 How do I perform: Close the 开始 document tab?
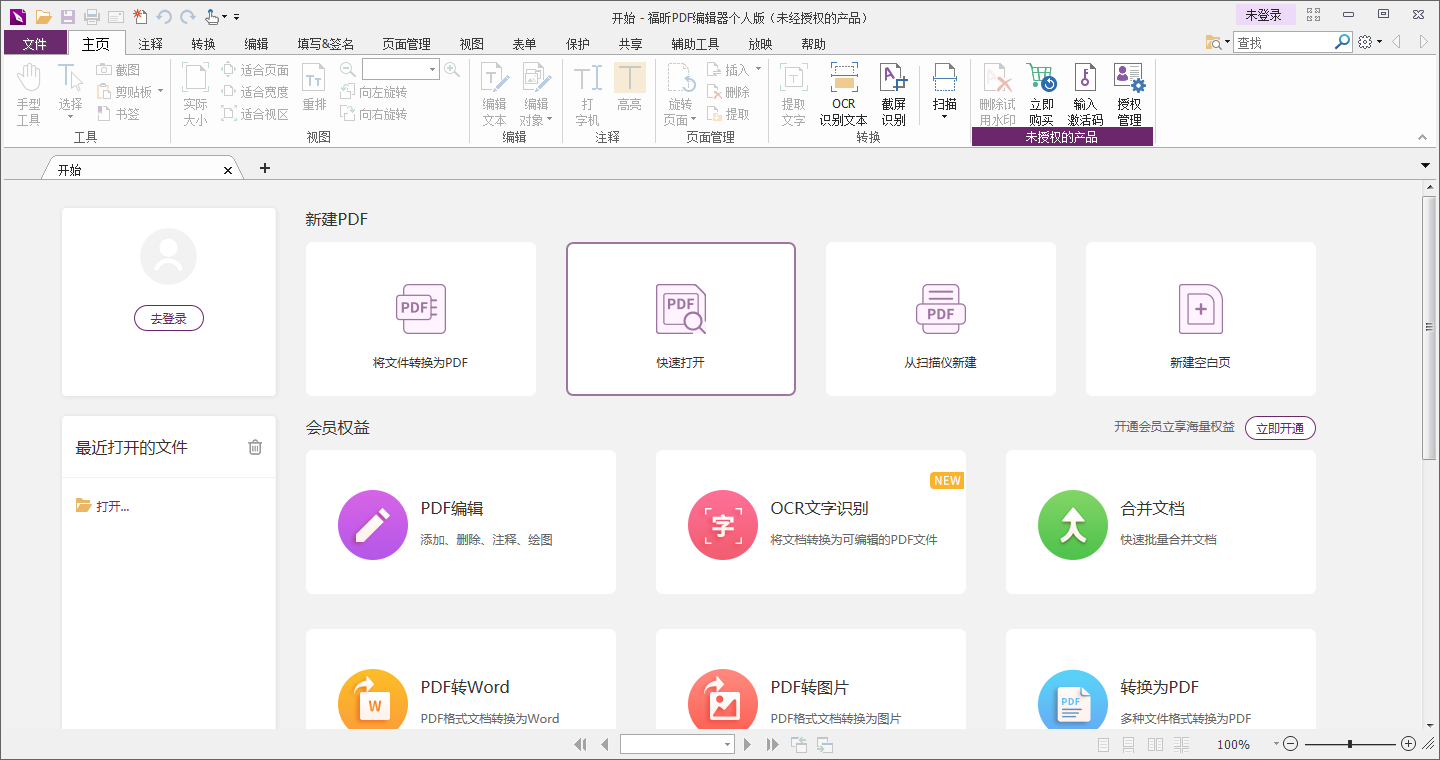point(228,171)
